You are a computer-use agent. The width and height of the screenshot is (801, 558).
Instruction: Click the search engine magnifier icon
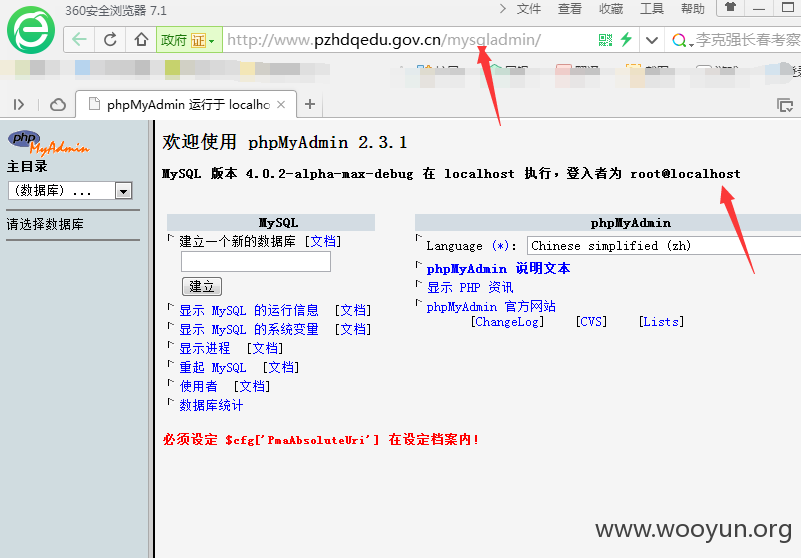click(679, 40)
